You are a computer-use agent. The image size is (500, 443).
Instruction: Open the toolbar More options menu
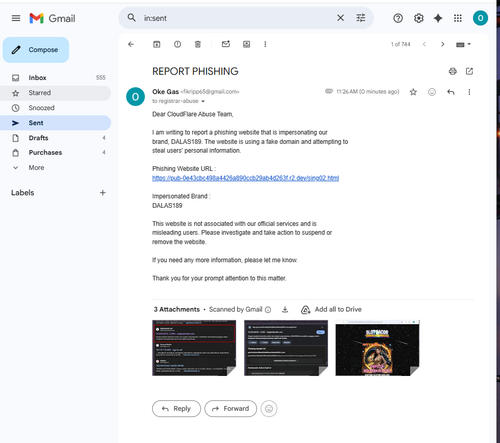[x=265, y=44]
